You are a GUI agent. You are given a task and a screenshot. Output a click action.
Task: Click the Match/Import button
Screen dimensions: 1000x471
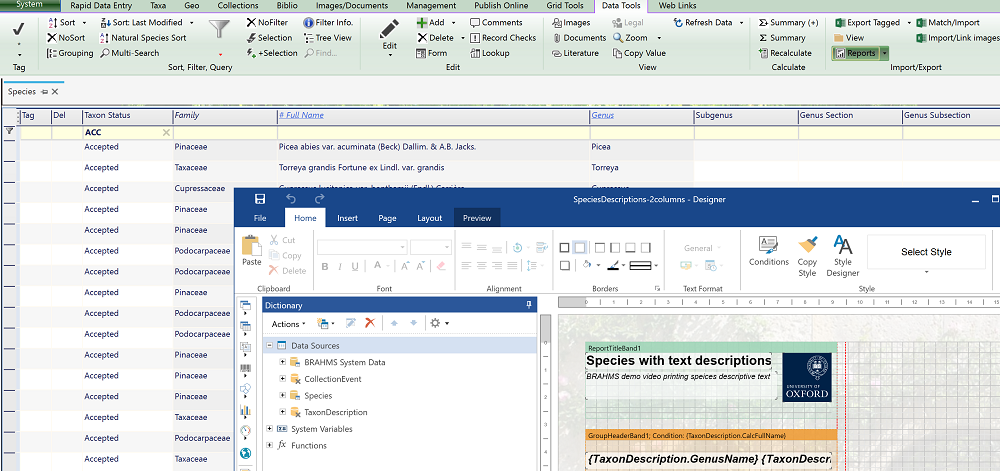(948, 22)
